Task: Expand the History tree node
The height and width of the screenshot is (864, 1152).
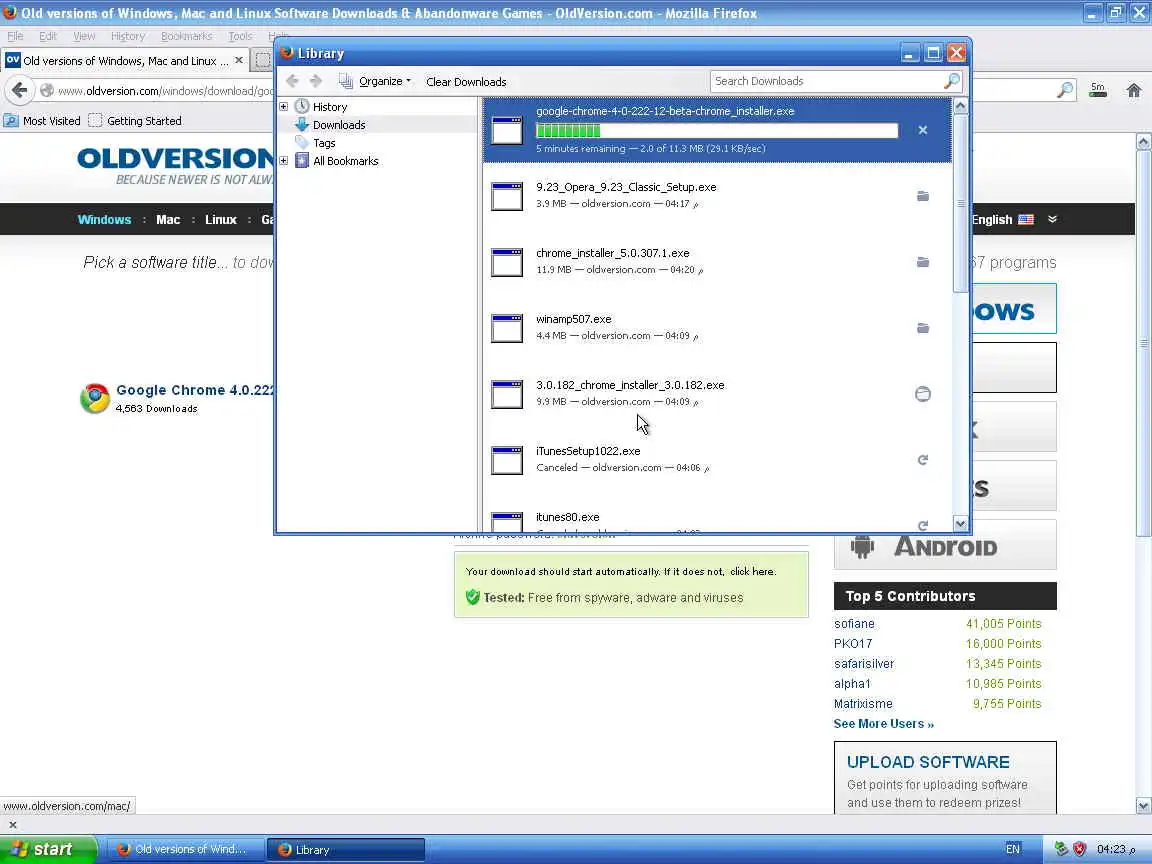Action: pyautogui.click(x=284, y=107)
